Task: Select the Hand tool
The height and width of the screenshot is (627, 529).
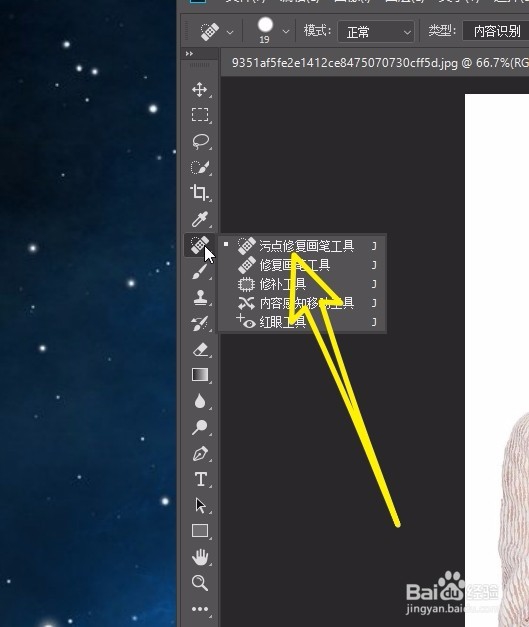Action: point(200,557)
